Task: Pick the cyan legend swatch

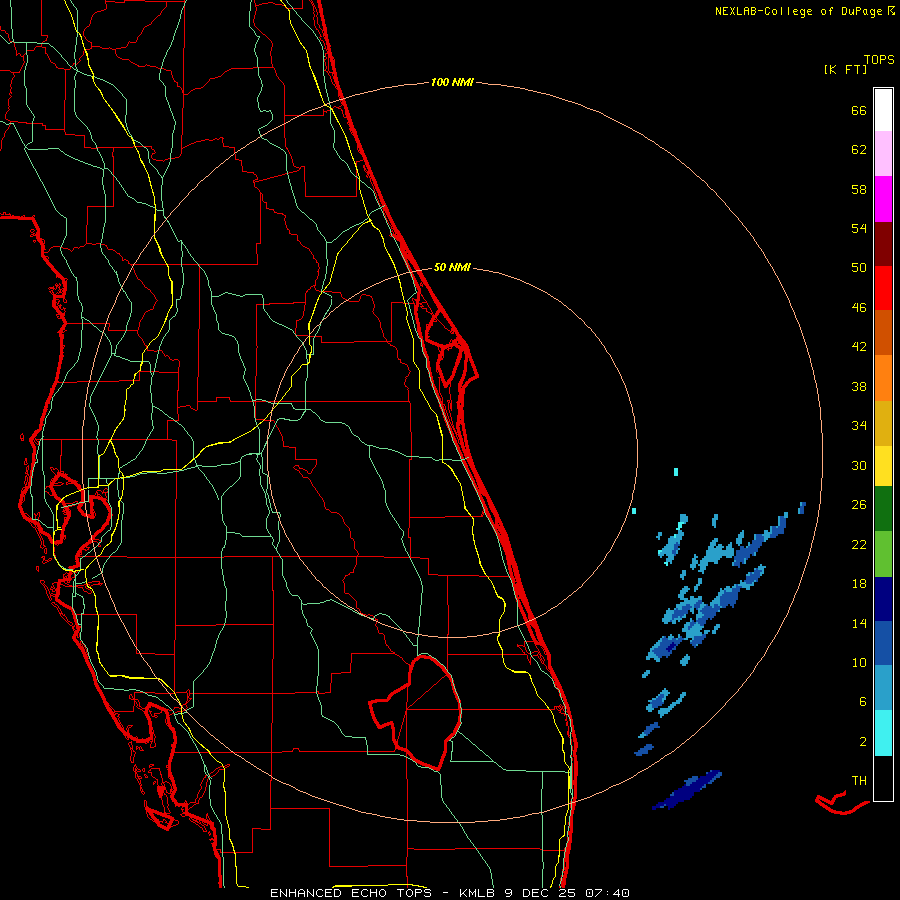Action: 883,733
